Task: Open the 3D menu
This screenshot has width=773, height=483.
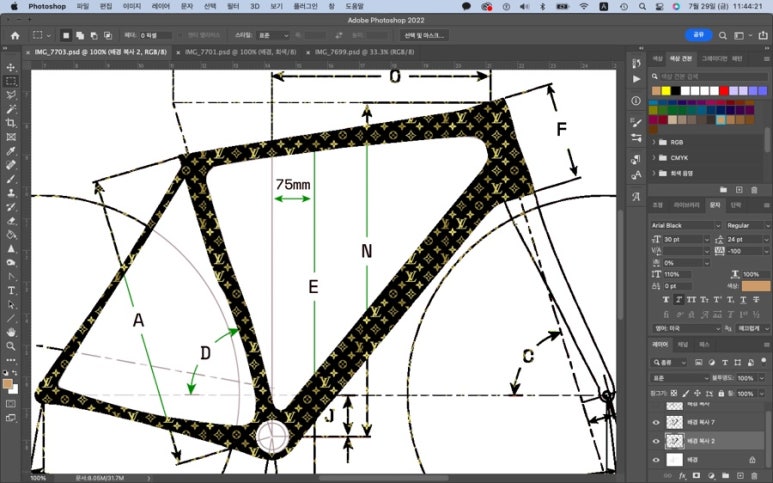Action: pos(255,6)
